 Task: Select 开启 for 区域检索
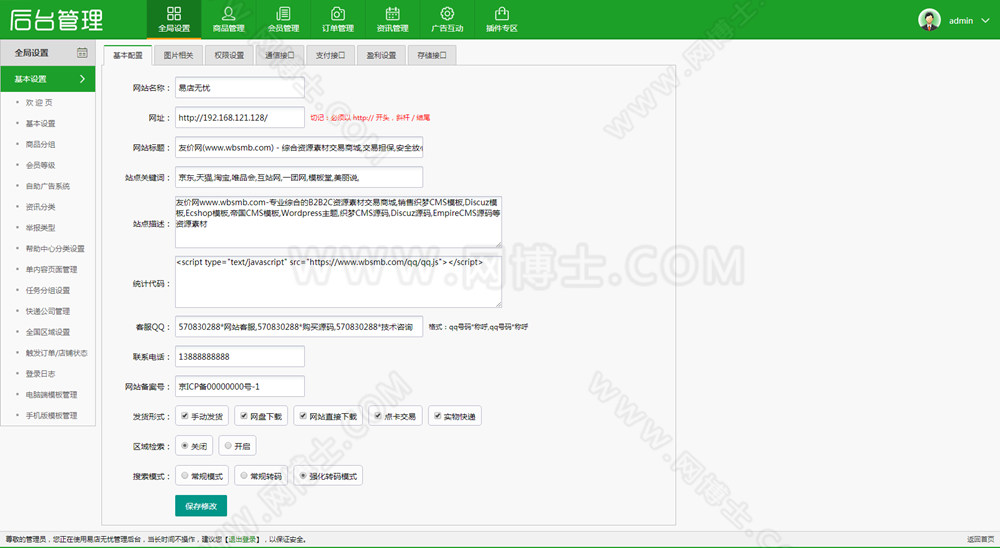pos(228,446)
